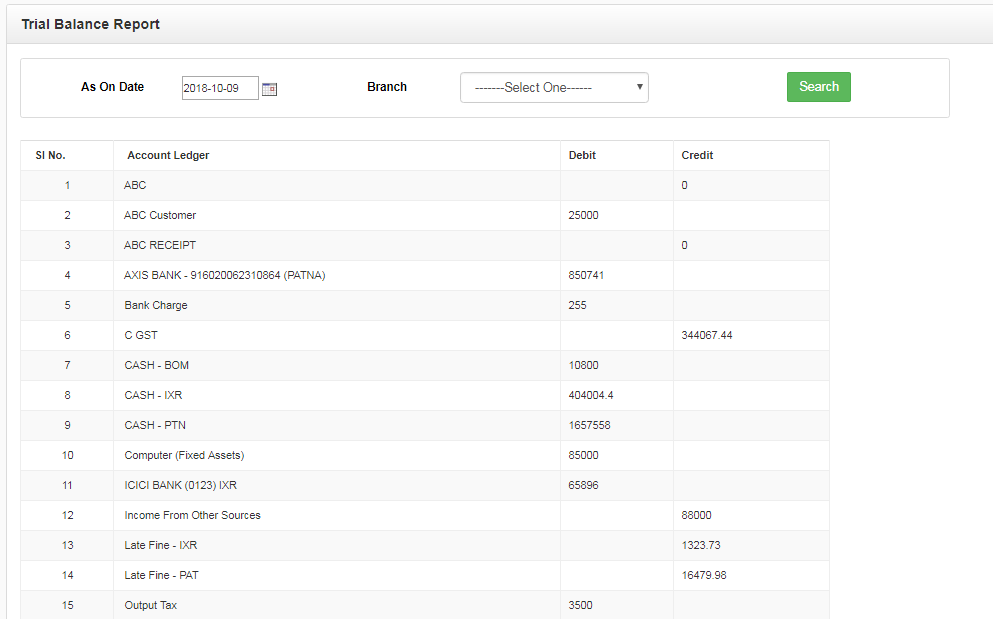Select the Output Tax ledger row
This screenshot has width=993, height=619.
[x=425, y=605]
